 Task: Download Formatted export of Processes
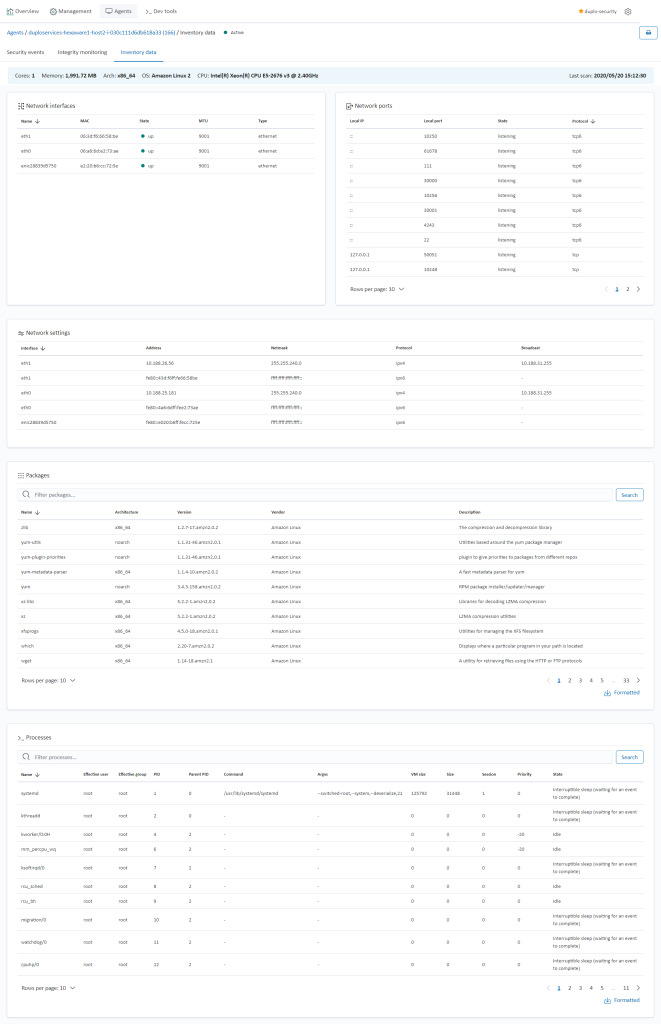point(622,1000)
